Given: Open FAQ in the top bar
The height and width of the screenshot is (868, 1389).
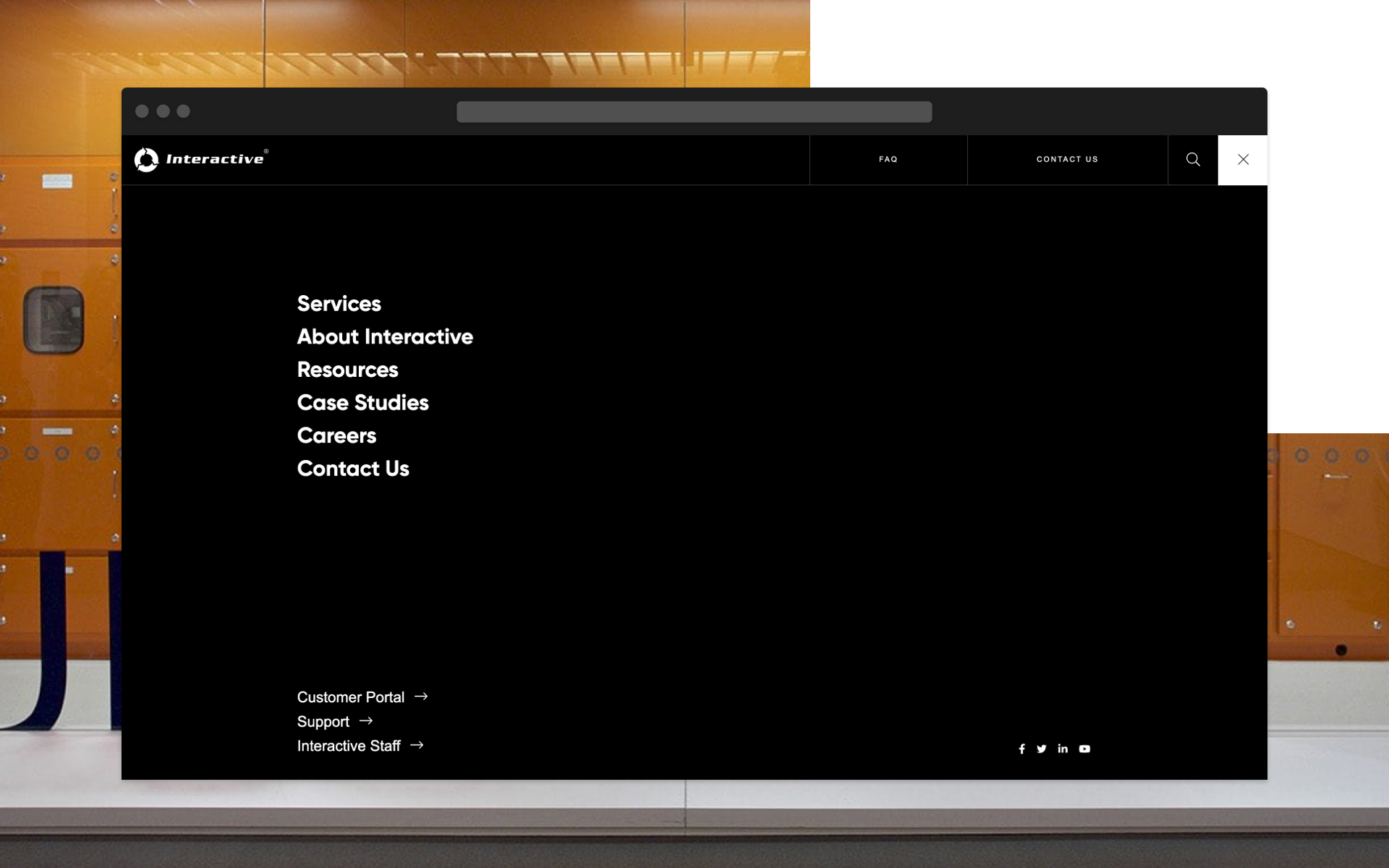Looking at the screenshot, I should pyautogui.click(x=888, y=159).
